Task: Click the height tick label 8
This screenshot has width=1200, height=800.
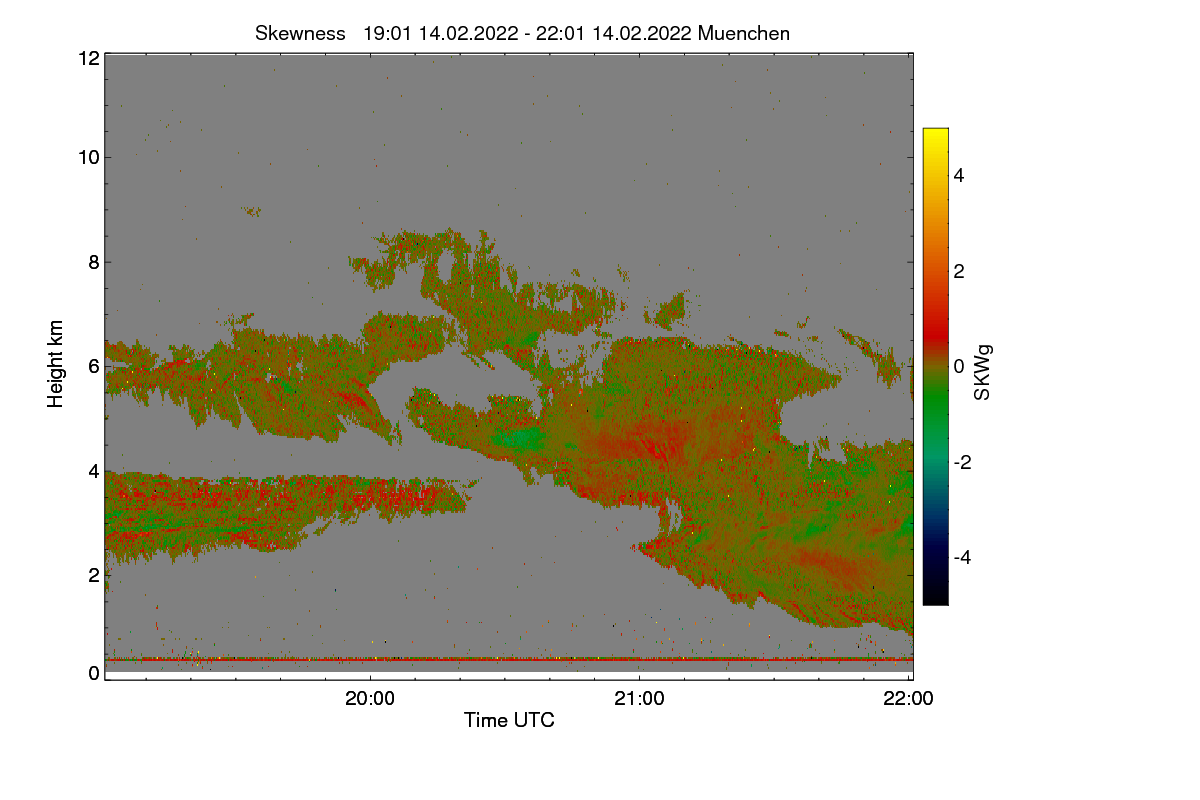Action: click(93, 262)
